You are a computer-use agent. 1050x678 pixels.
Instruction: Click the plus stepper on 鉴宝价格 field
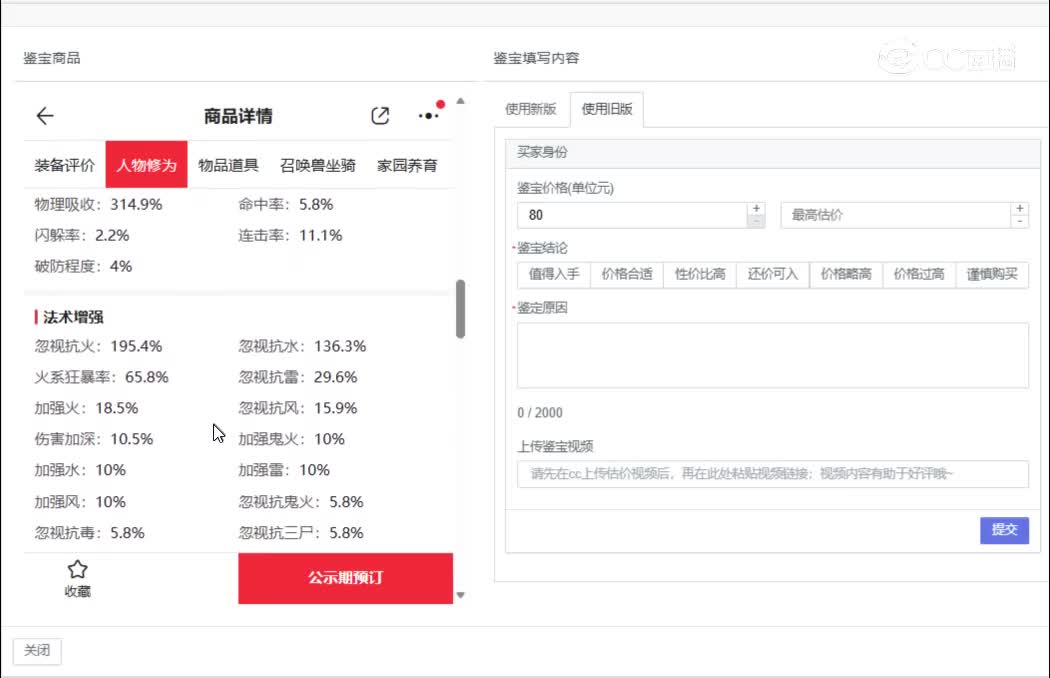pos(757,207)
